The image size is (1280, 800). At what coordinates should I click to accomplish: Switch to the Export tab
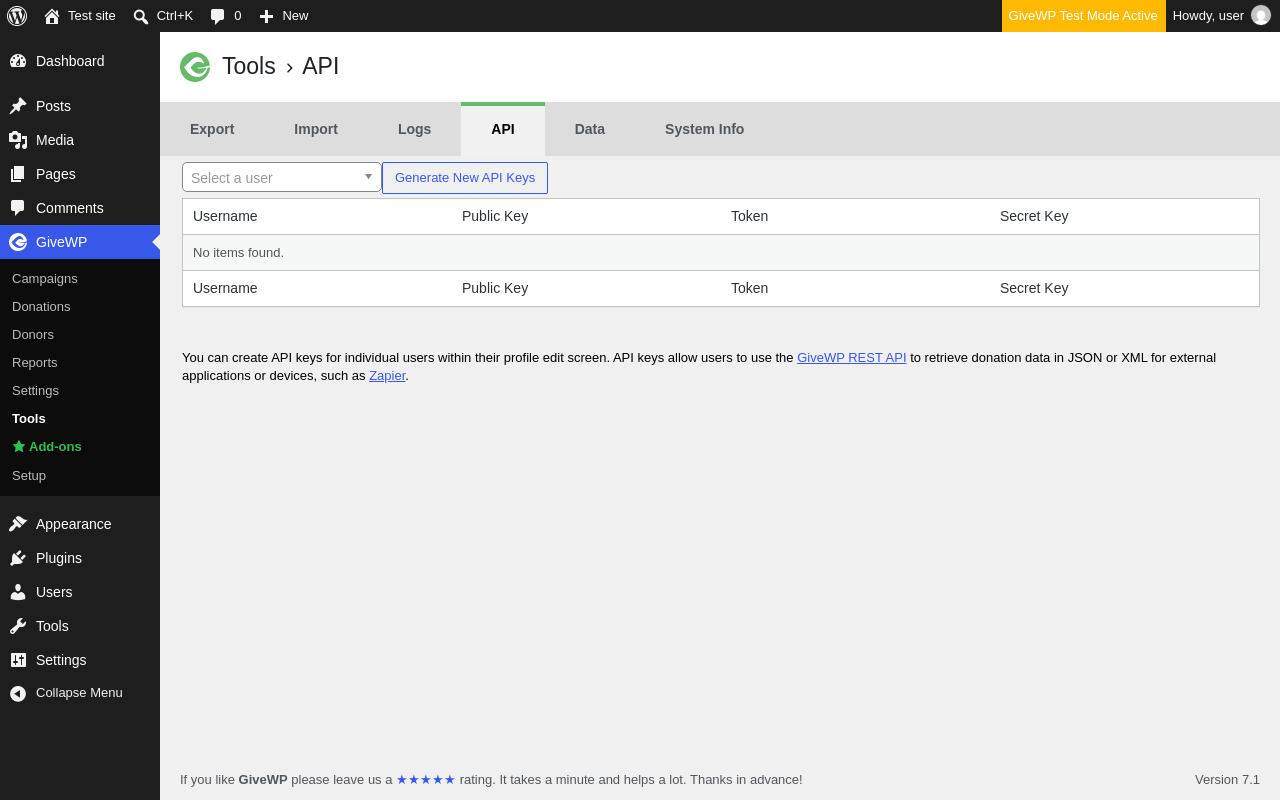(212, 129)
